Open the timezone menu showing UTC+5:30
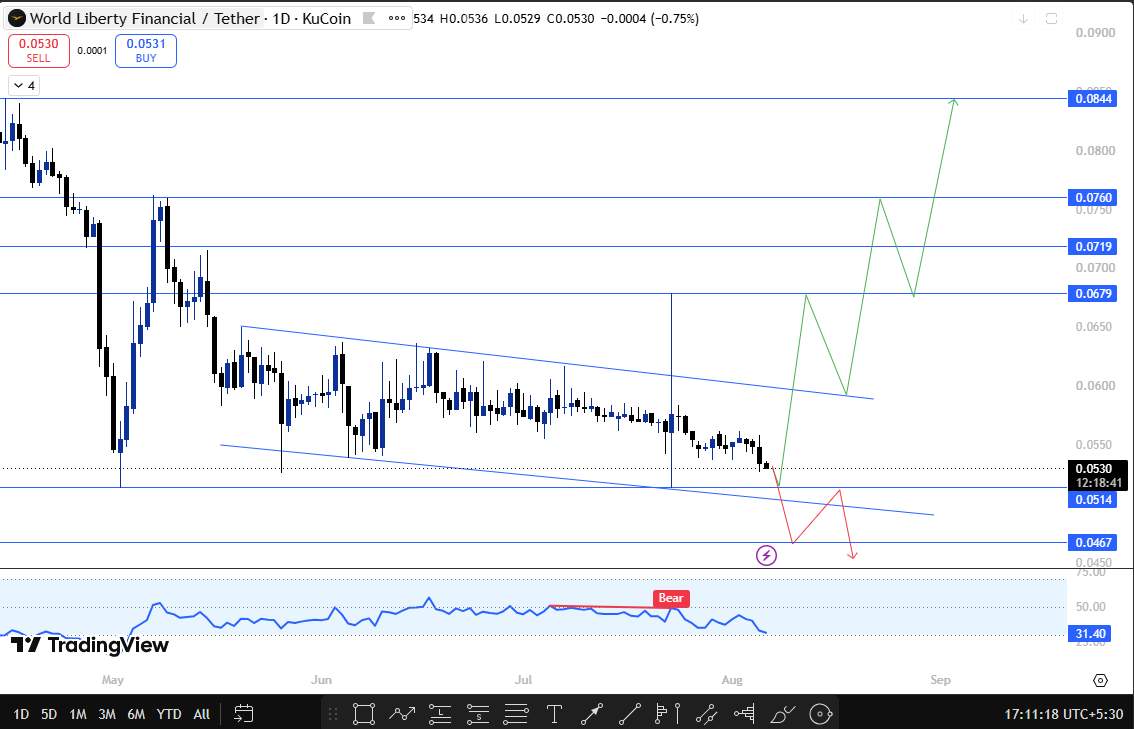The width and height of the screenshot is (1134, 729). click(1063, 714)
